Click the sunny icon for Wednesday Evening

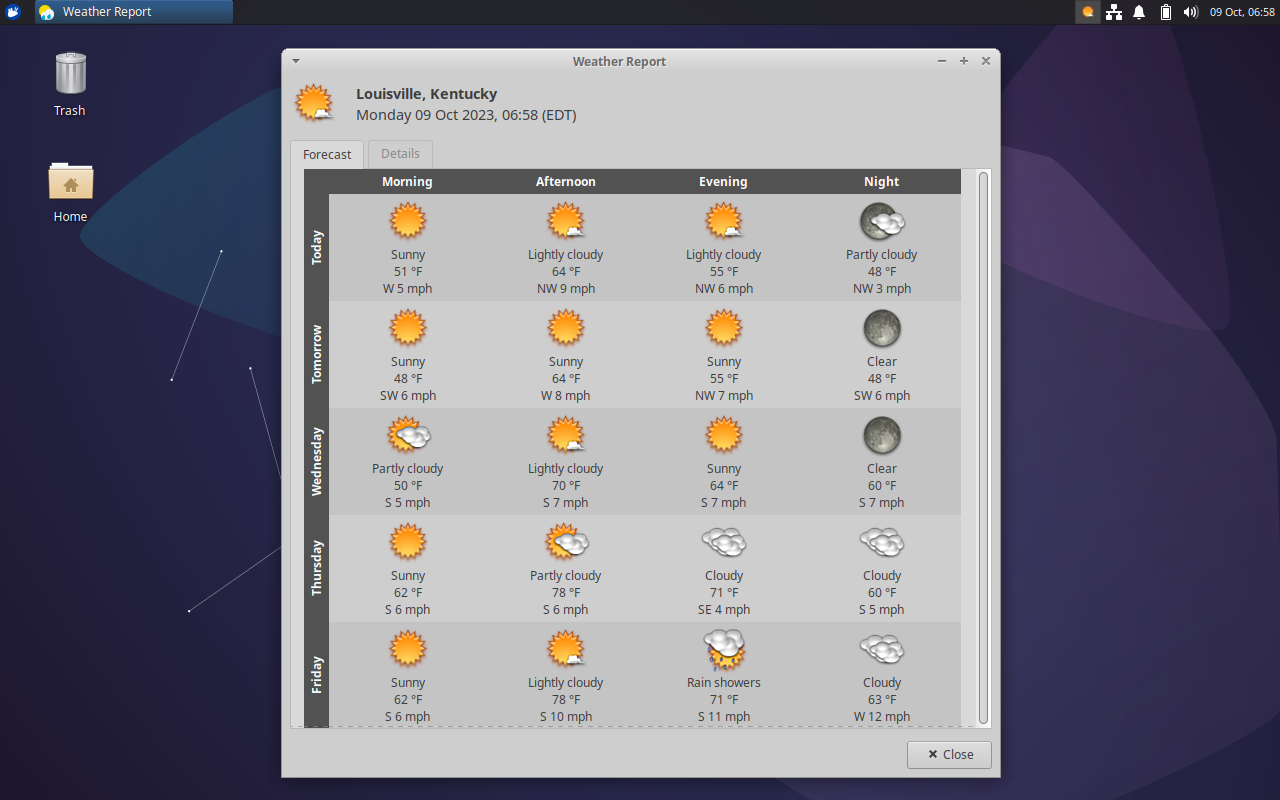724,435
